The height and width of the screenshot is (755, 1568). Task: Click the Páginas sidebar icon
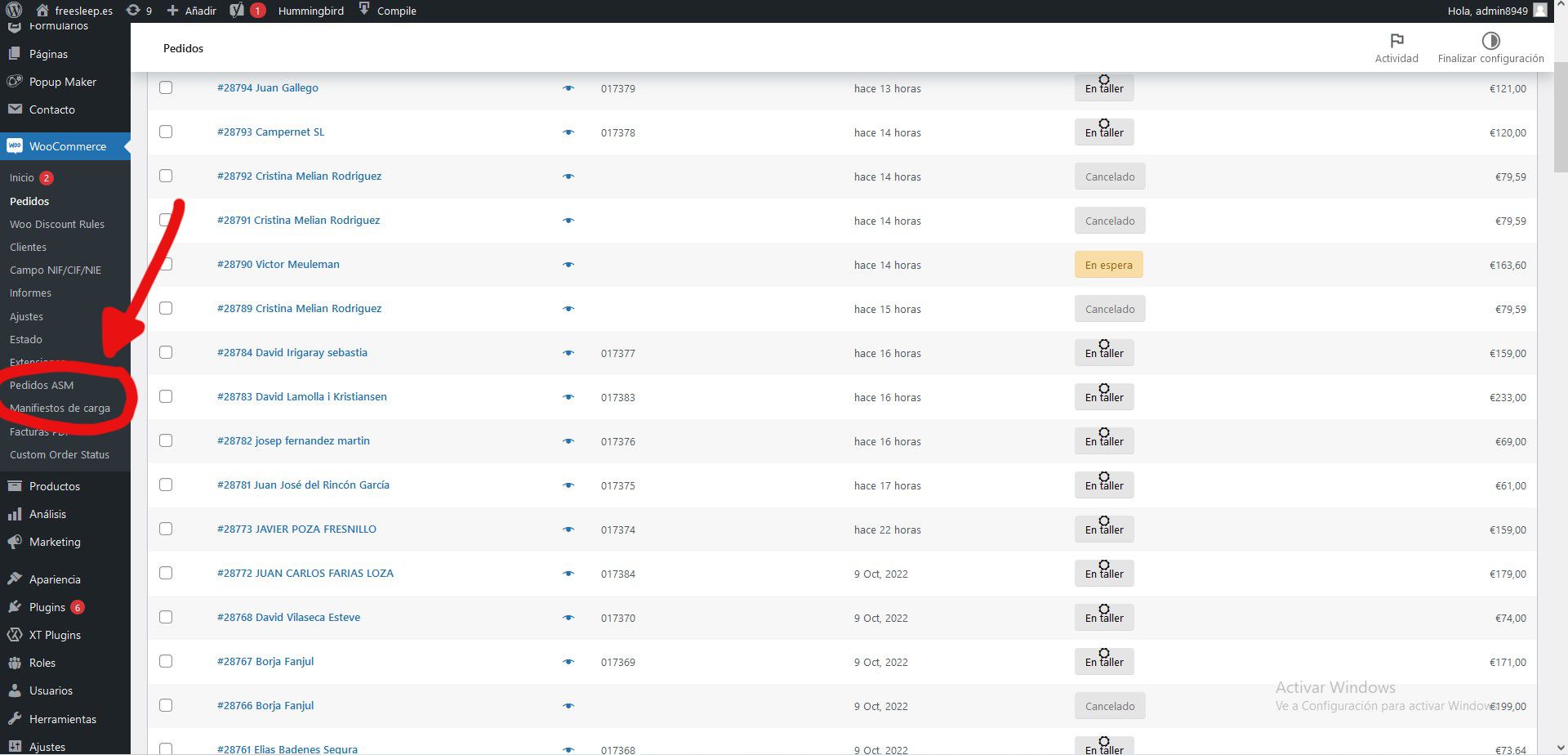(x=14, y=54)
